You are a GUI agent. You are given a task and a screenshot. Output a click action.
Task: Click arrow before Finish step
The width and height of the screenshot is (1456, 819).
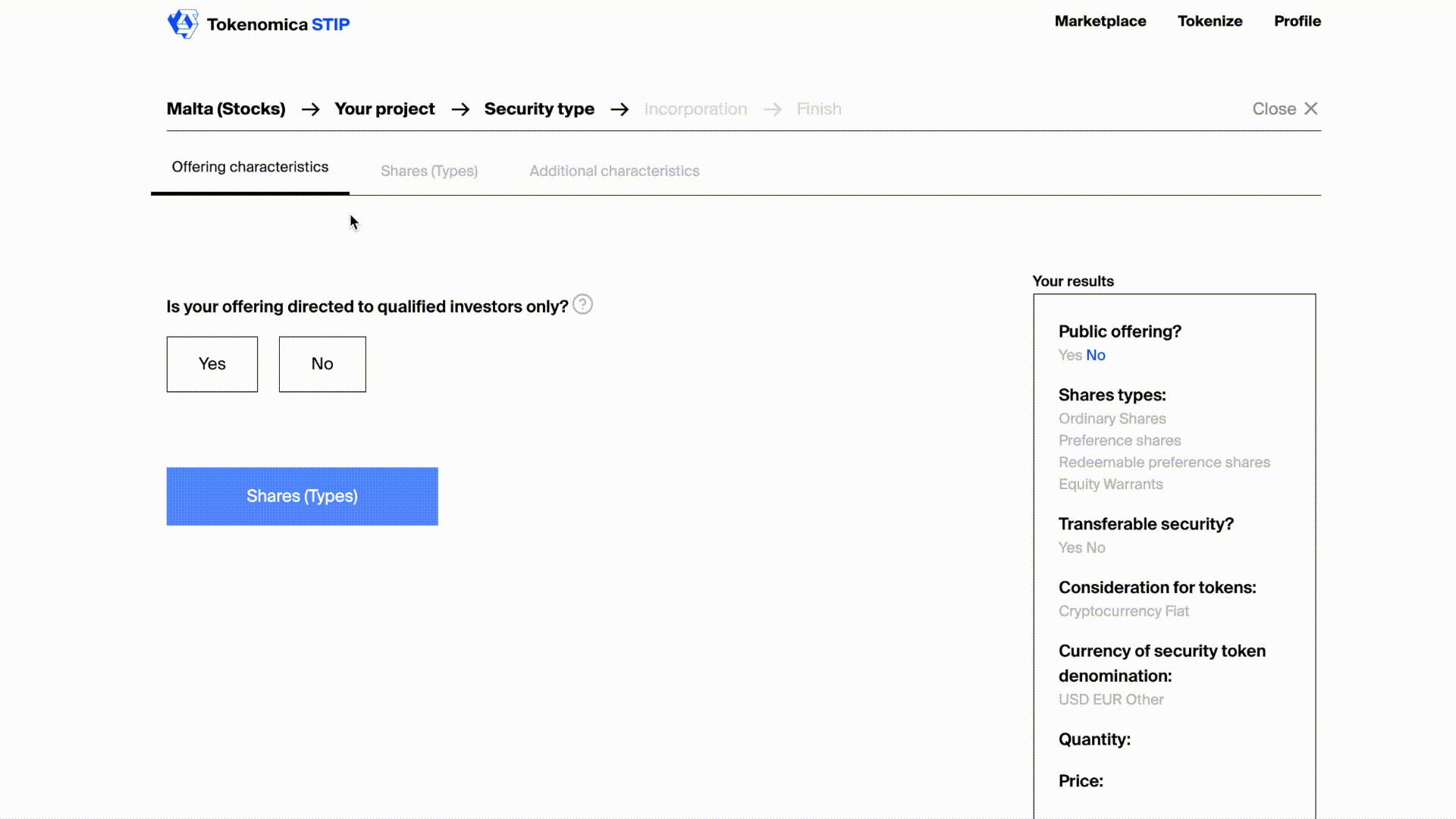(773, 109)
